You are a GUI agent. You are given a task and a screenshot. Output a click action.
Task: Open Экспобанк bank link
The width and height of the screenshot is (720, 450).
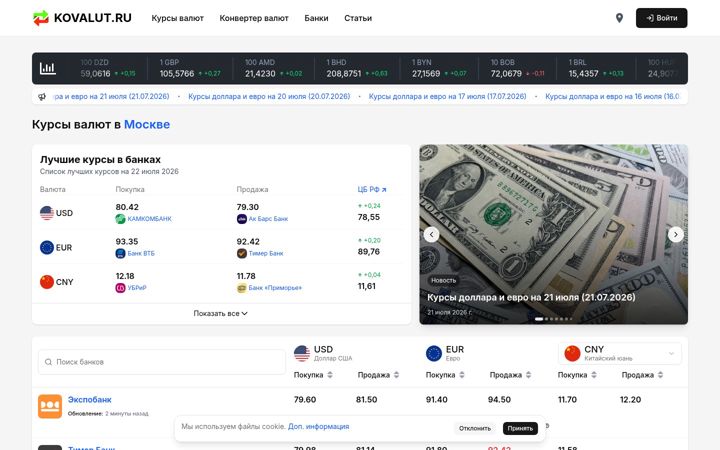[x=90, y=400]
